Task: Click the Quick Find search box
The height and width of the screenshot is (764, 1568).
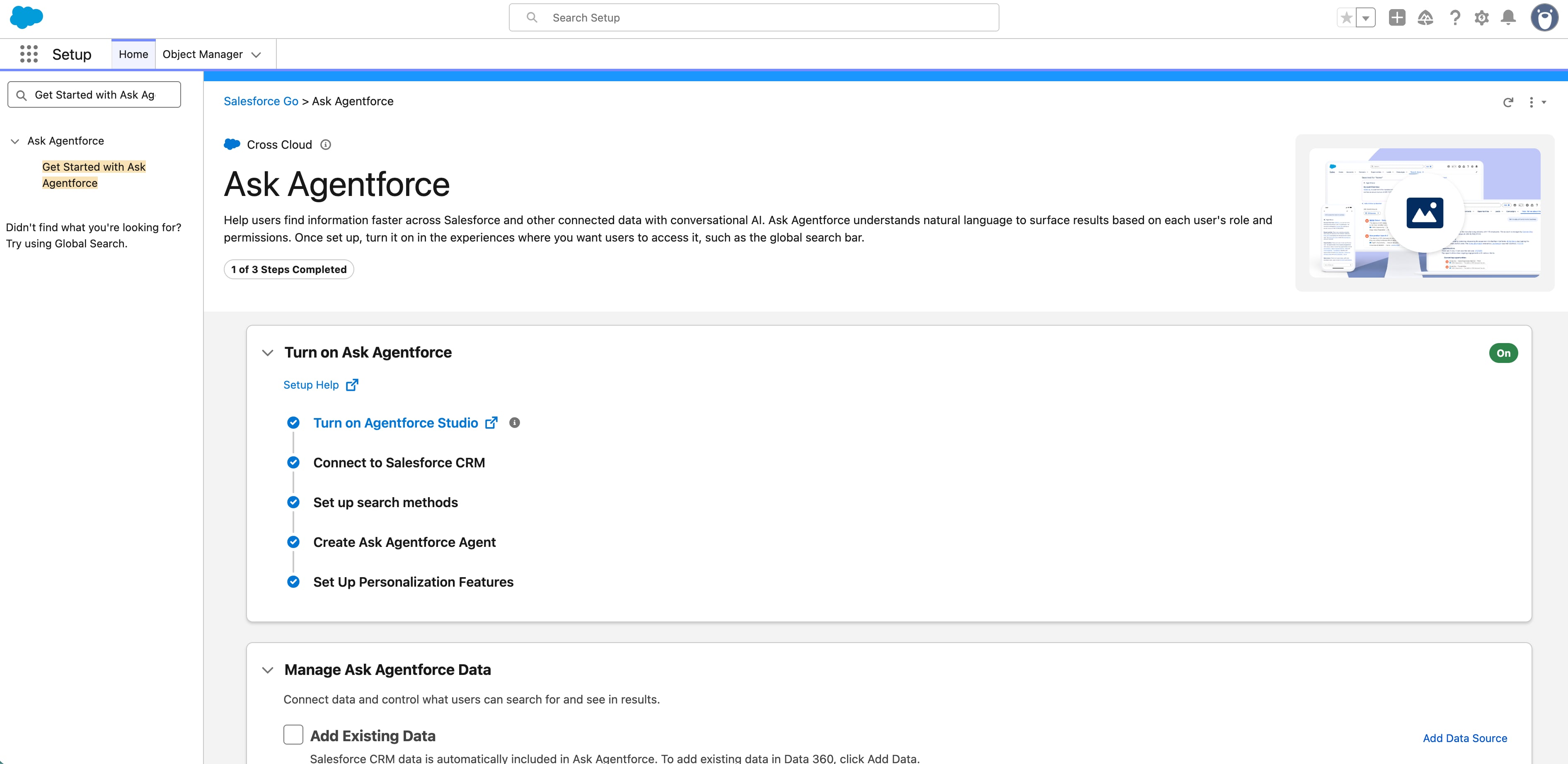Action: (x=94, y=95)
